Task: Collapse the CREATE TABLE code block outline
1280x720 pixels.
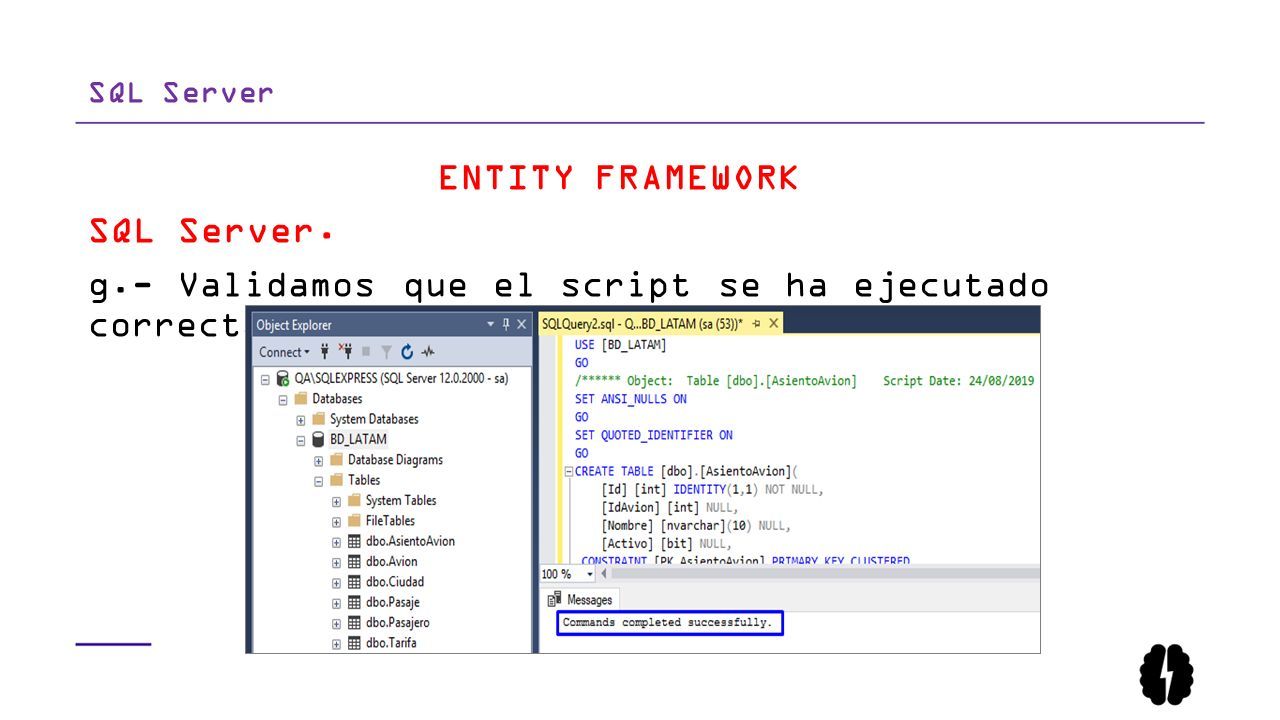Action: (x=569, y=471)
